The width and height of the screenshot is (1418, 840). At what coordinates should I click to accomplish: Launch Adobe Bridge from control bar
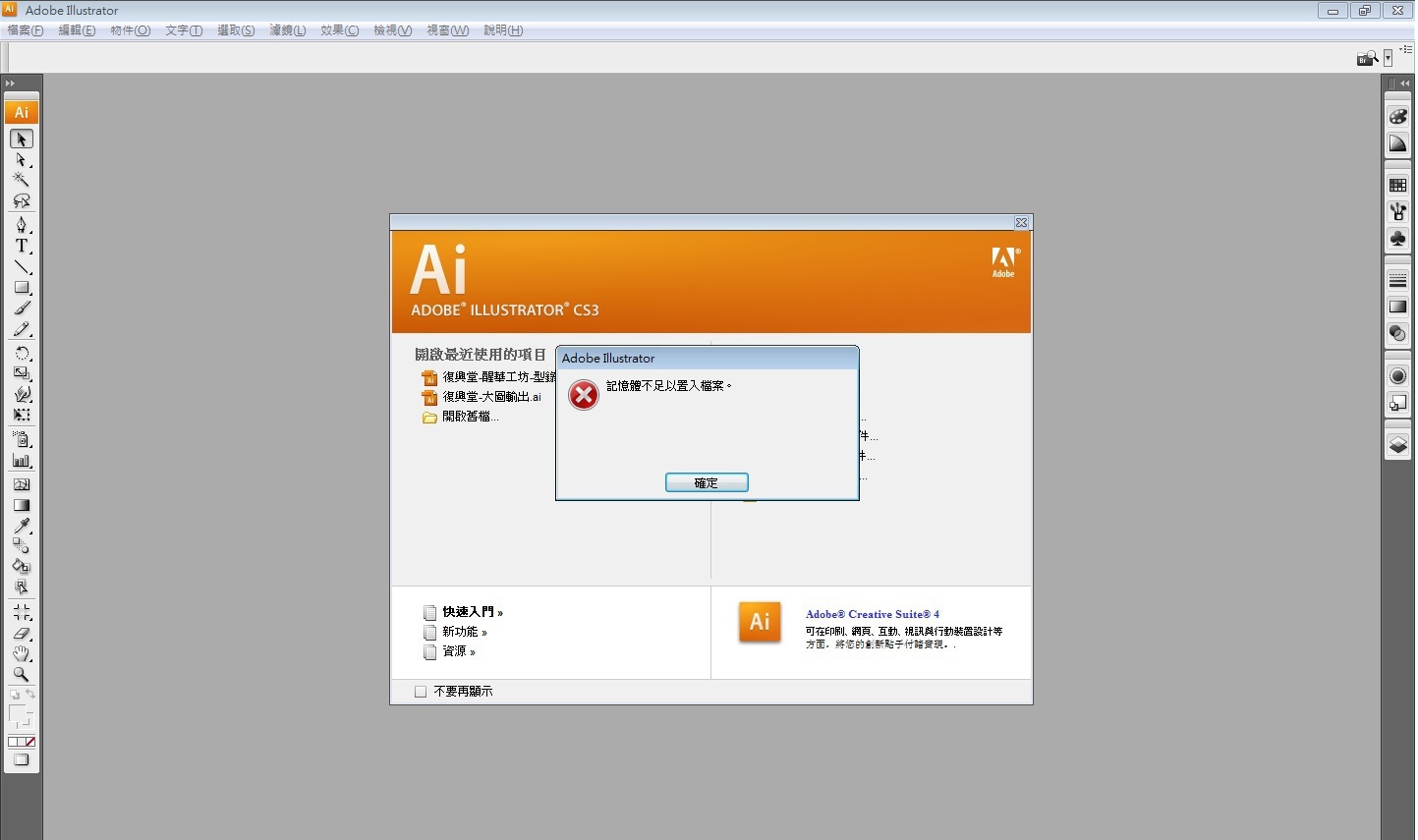1367,58
